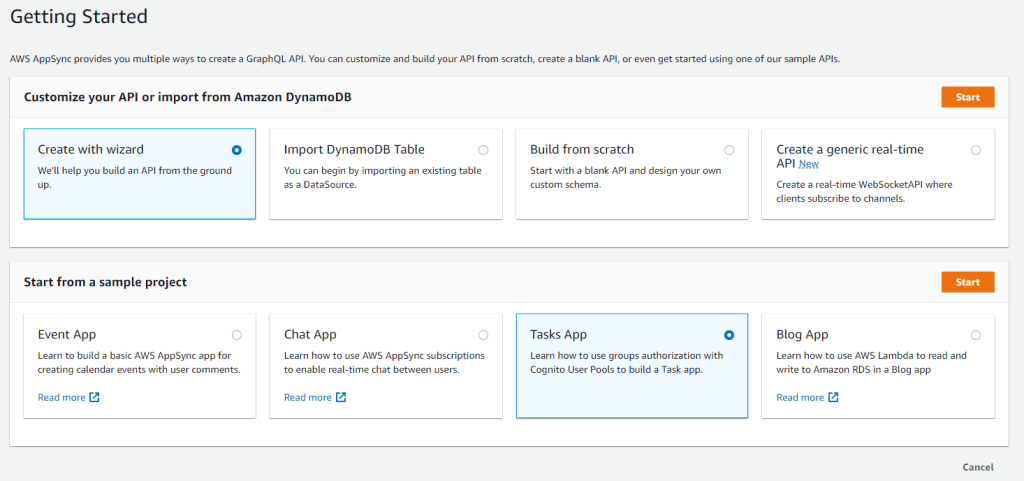Click the Blog App card title
The width and height of the screenshot is (1024, 481).
pos(802,335)
